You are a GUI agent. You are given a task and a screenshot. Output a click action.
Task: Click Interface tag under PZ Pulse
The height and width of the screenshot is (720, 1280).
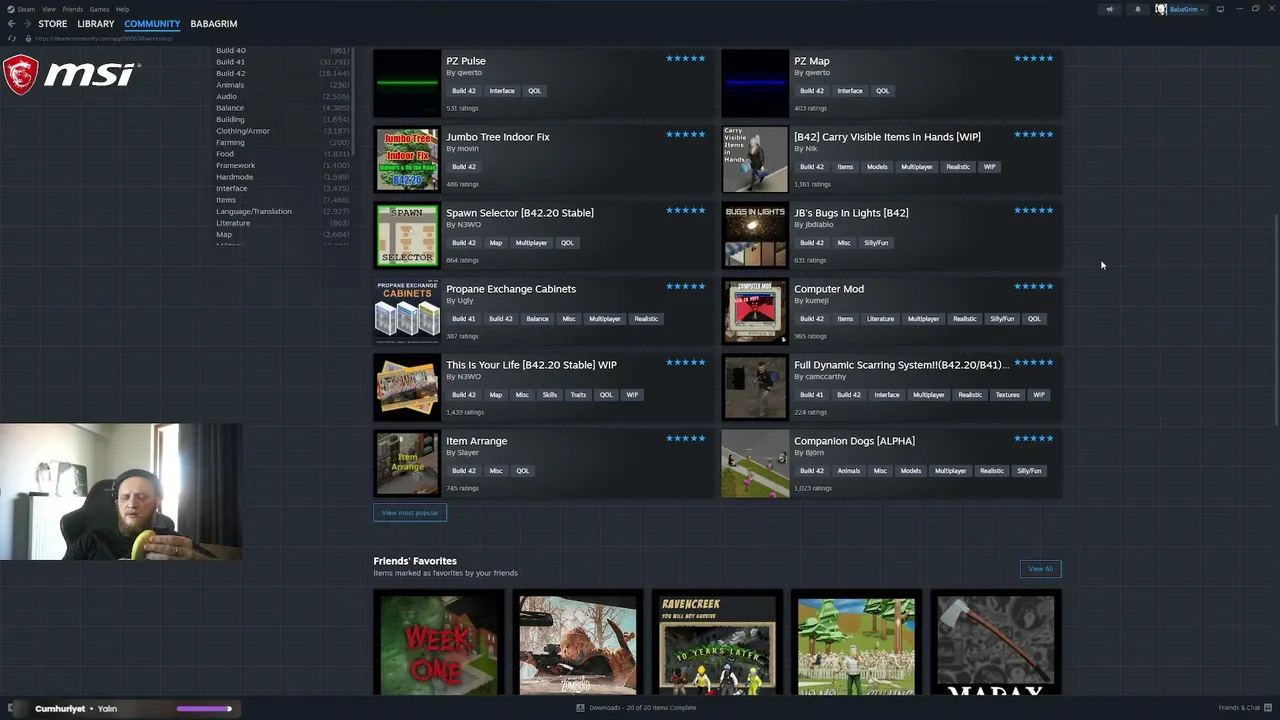click(502, 91)
